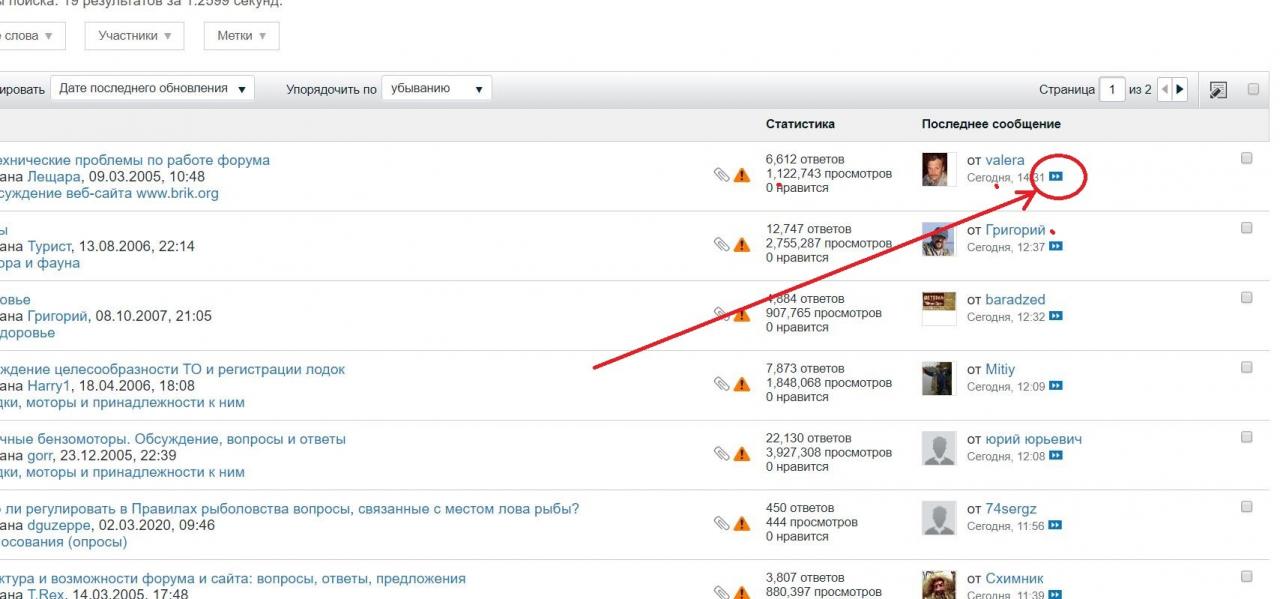This screenshot has width=1280, height=599.
Task: Click warning icon in 1,122,743 views row
Action: tap(742, 175)
